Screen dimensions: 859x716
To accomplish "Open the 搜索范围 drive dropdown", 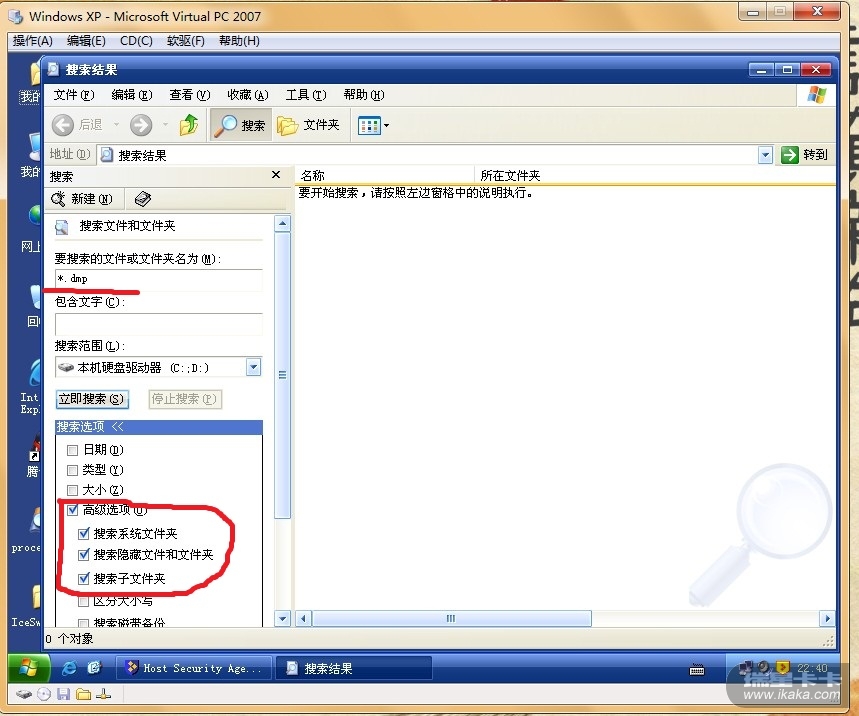I will [253, 367].
